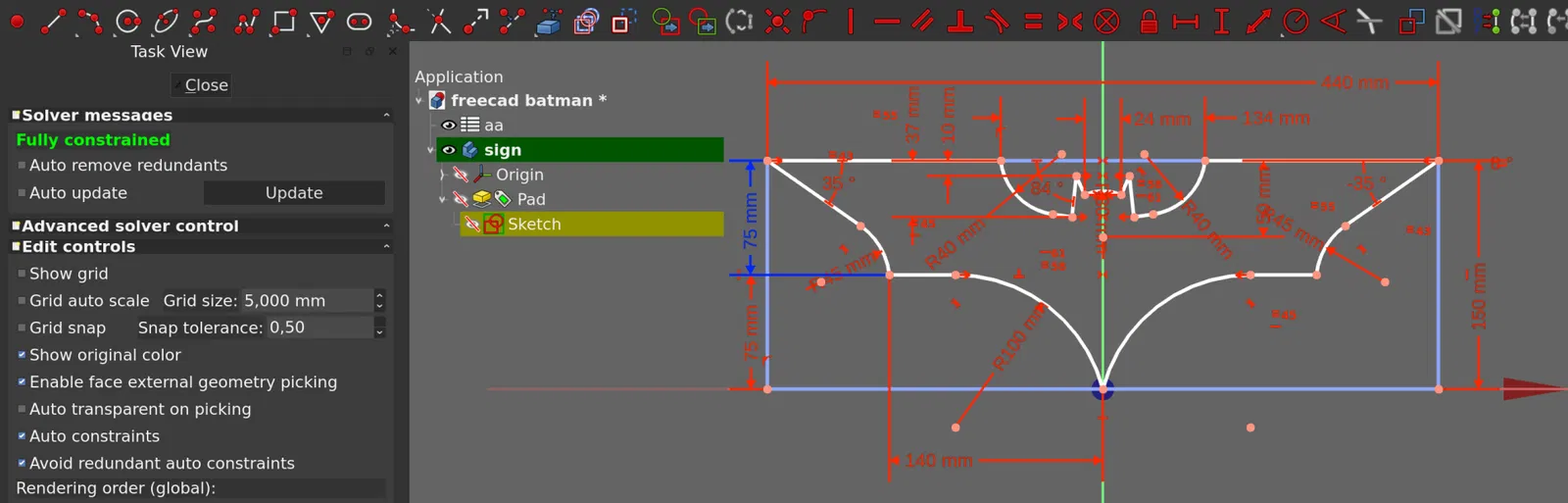
Task: Apply the Point on object constraint
Action: [x=813, y=21]
